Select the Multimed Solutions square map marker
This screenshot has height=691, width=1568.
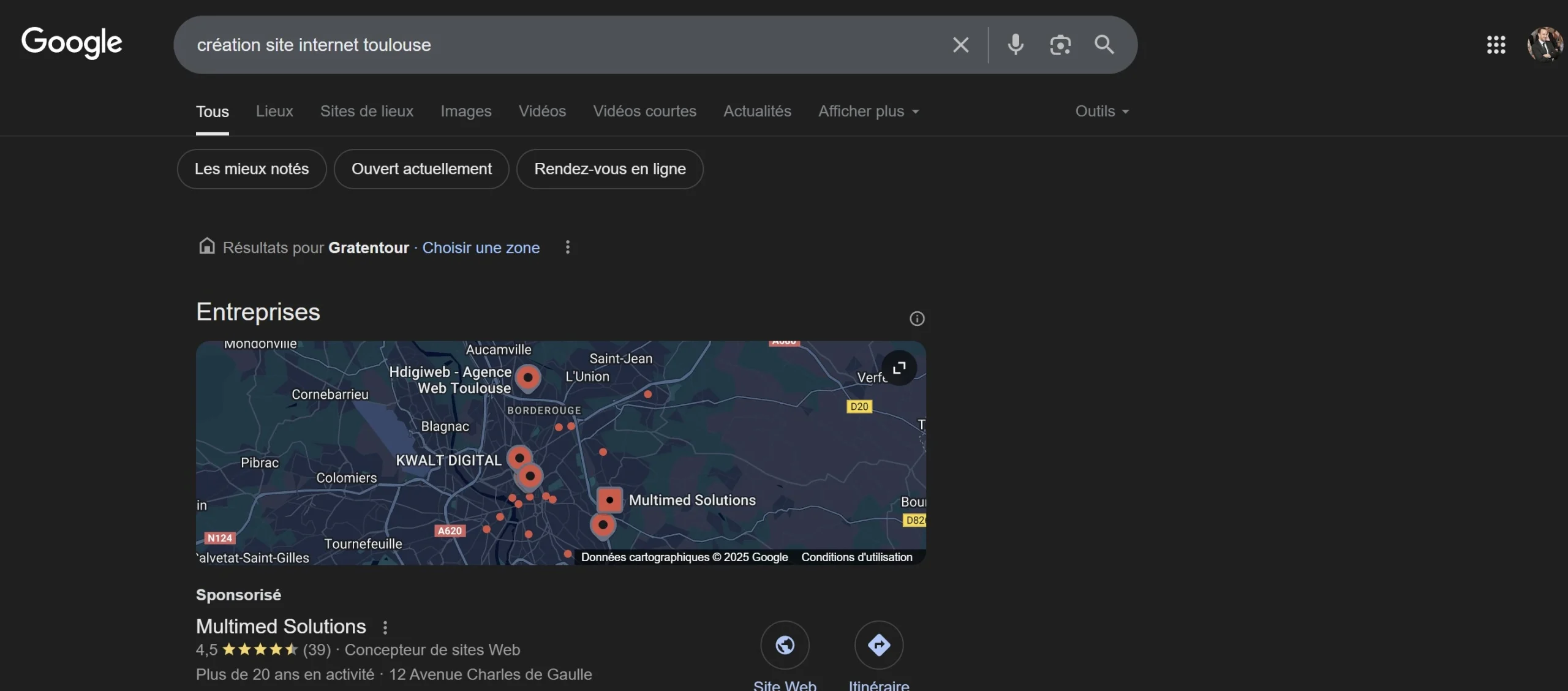point(609,500)
